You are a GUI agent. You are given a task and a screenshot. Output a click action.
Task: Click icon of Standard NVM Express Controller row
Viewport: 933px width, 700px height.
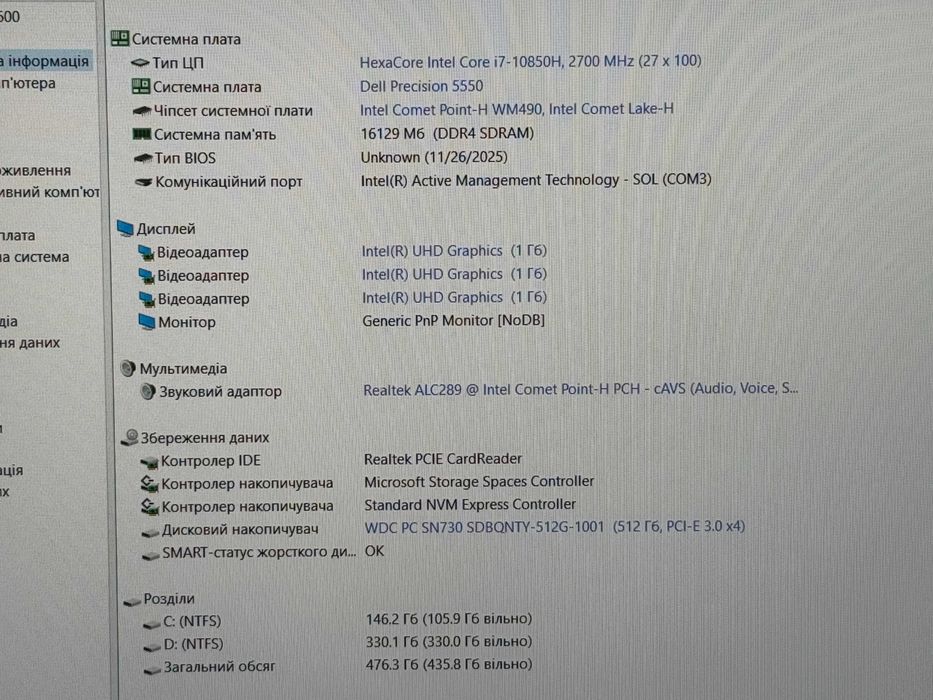(x=149, y=507)
